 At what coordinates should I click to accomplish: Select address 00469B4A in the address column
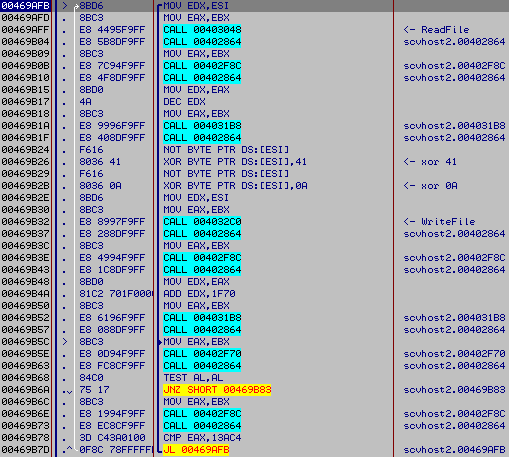point(25,294)
